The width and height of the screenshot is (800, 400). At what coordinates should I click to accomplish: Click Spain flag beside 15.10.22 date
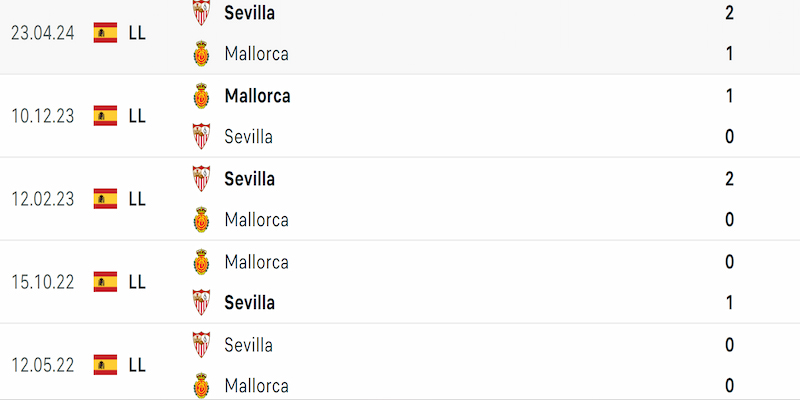(x=106, y=282)
